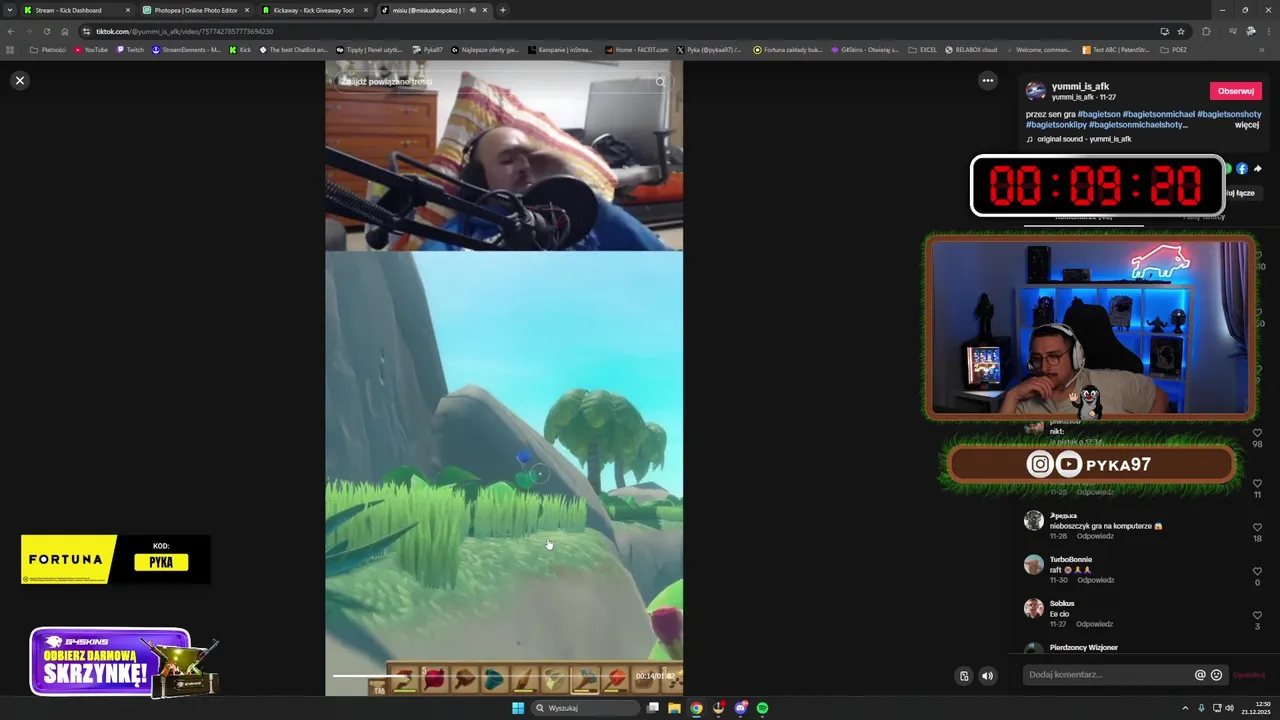
Task: Switch to 'Stream - Kick Dashboard' tab
Action: 75,10
